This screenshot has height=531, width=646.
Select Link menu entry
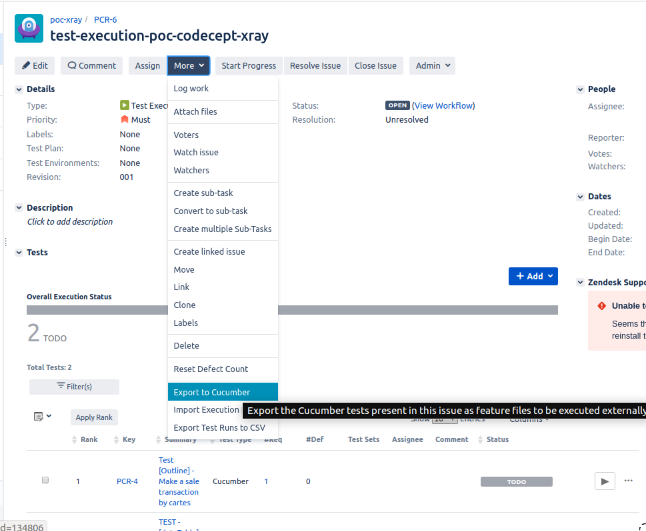coord(223,287)
